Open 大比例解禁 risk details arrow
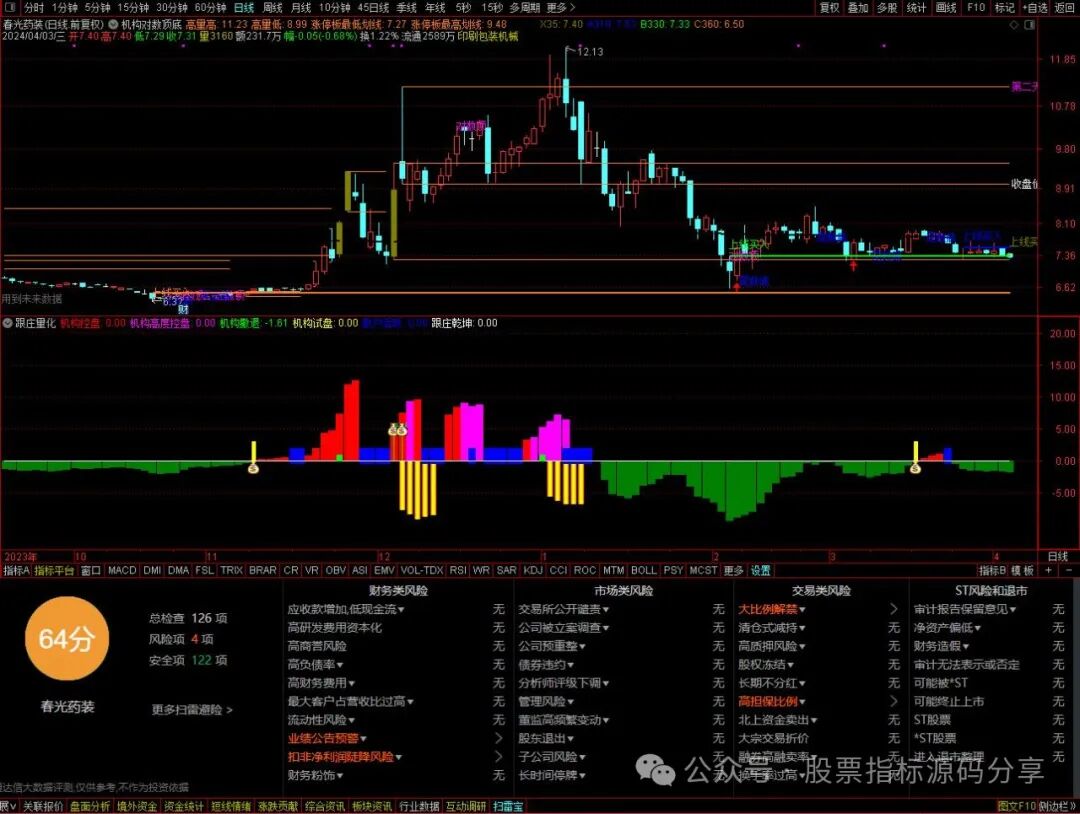Image resolution: width=1080 pixels, height=814 pixels. click(893, 609)
